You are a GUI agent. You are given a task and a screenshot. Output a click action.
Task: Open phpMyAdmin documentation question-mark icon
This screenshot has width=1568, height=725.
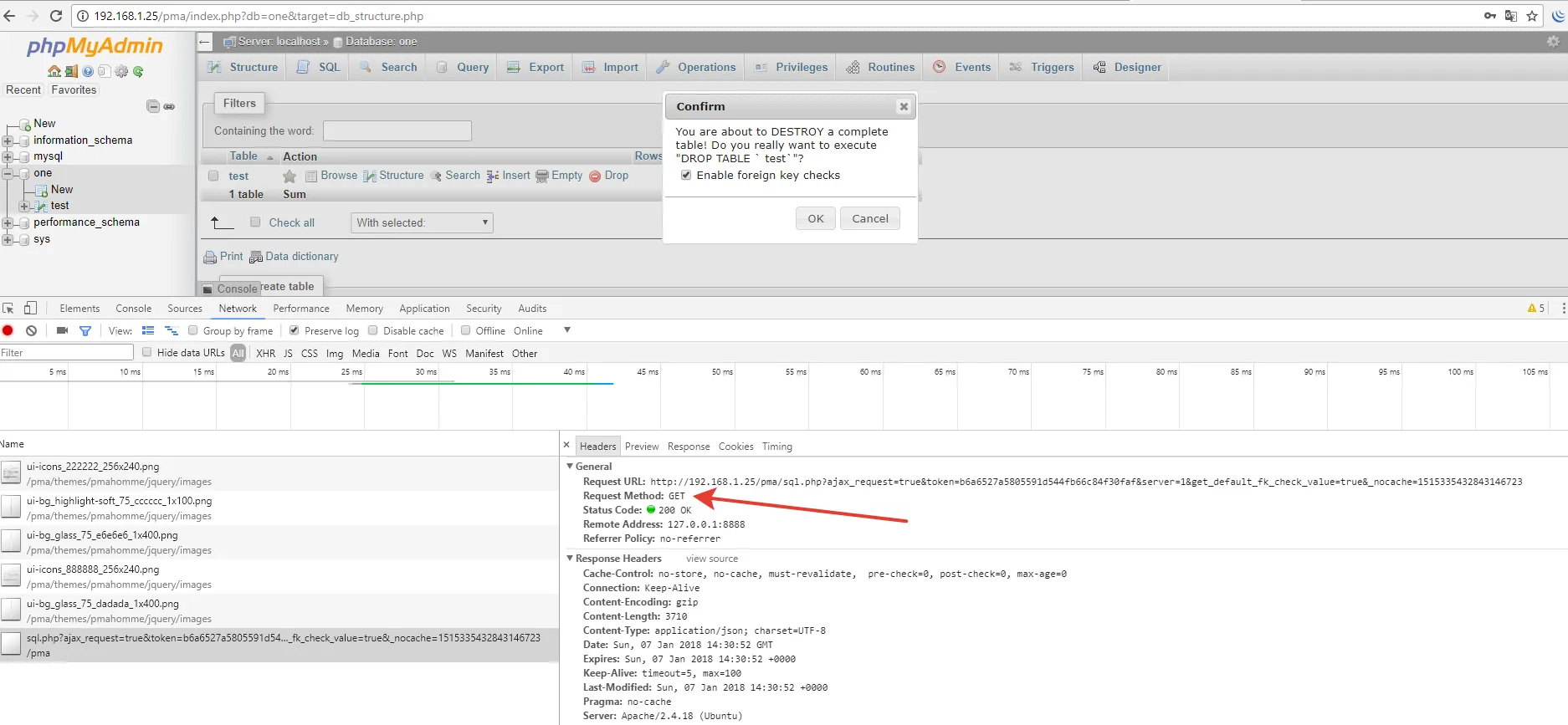(88, 71)
